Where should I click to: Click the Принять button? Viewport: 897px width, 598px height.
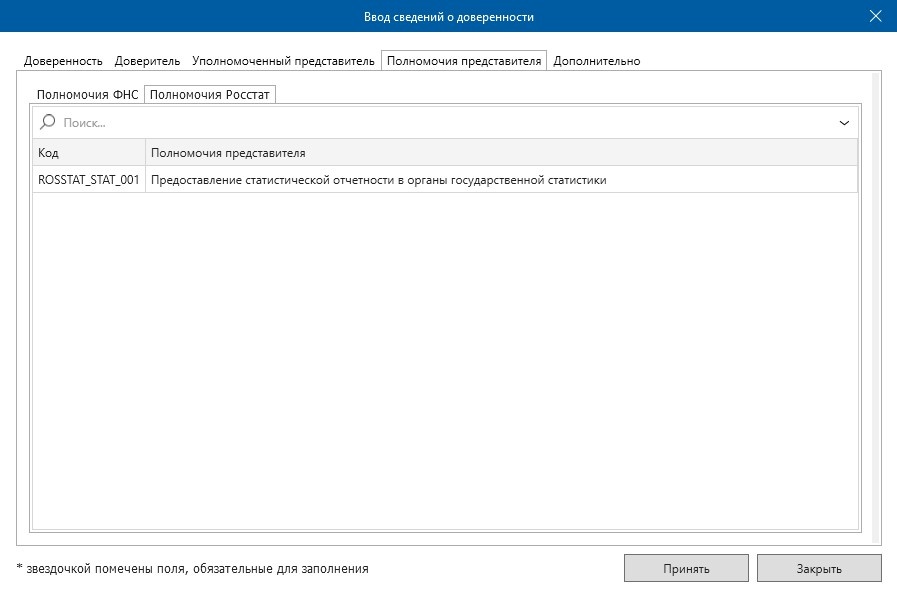point(686,568)
